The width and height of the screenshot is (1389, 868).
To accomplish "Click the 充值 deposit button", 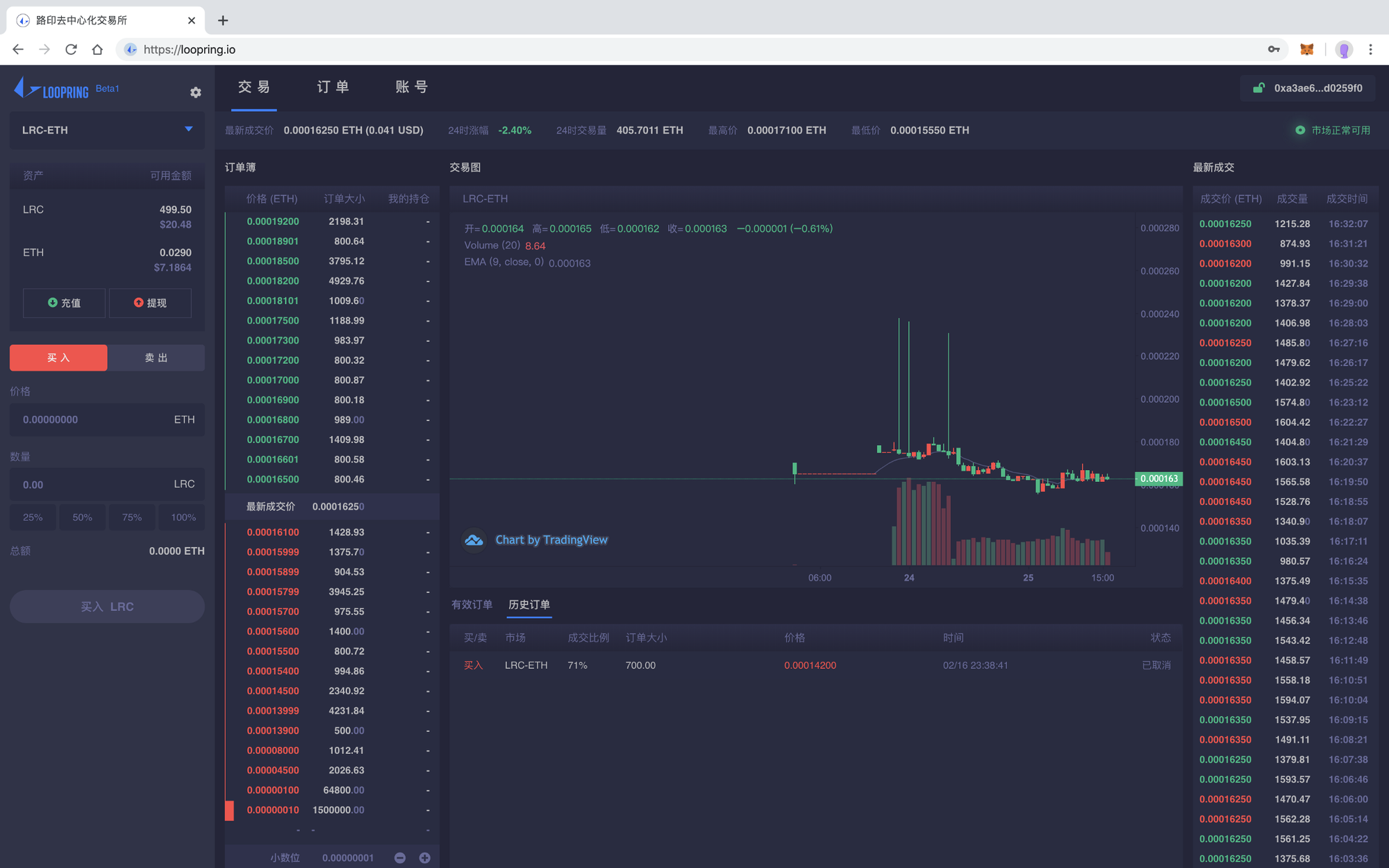I will point(64,303).
